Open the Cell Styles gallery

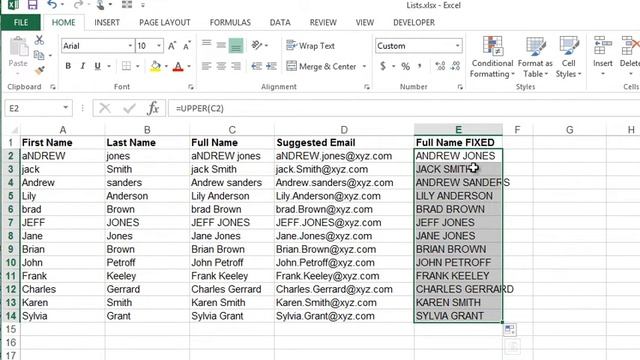569,57
